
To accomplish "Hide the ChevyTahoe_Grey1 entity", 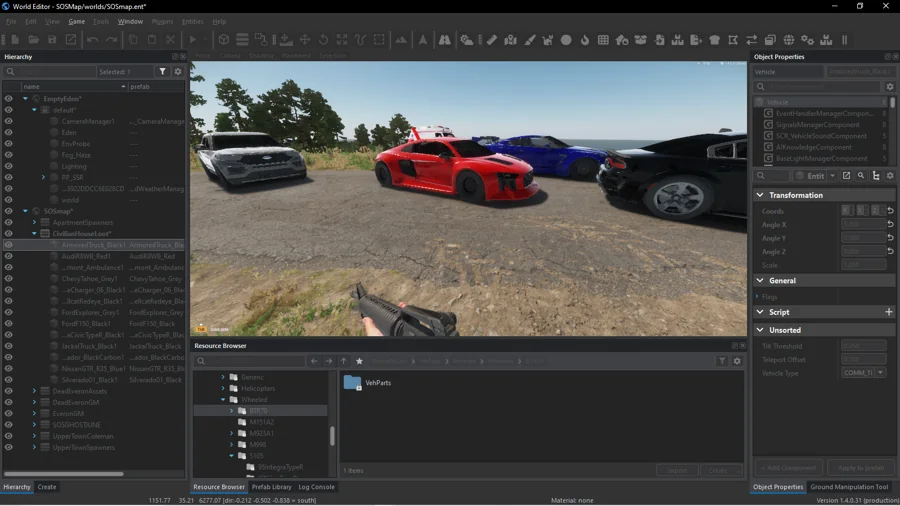I will click(x=9, y=278).
